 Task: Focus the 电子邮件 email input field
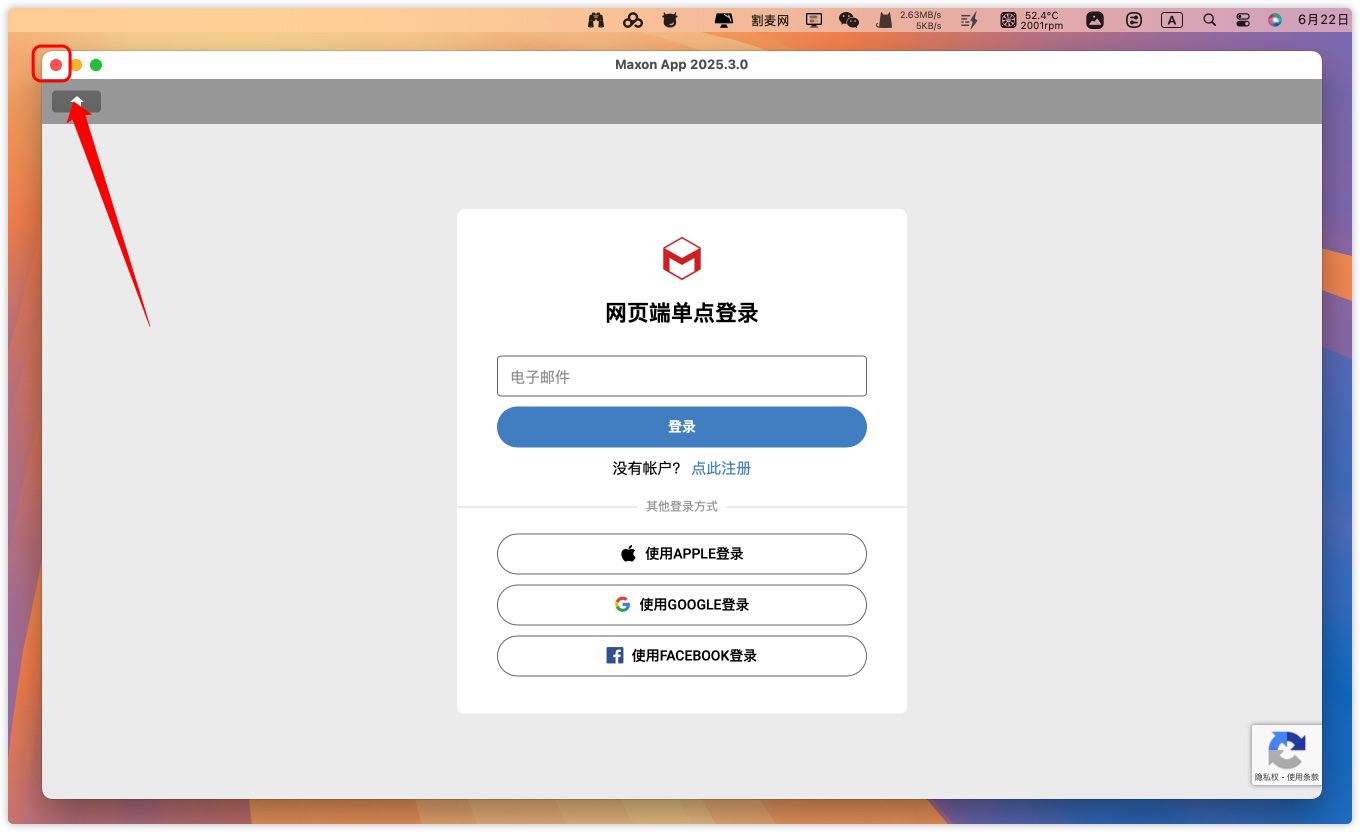(681, 377)
